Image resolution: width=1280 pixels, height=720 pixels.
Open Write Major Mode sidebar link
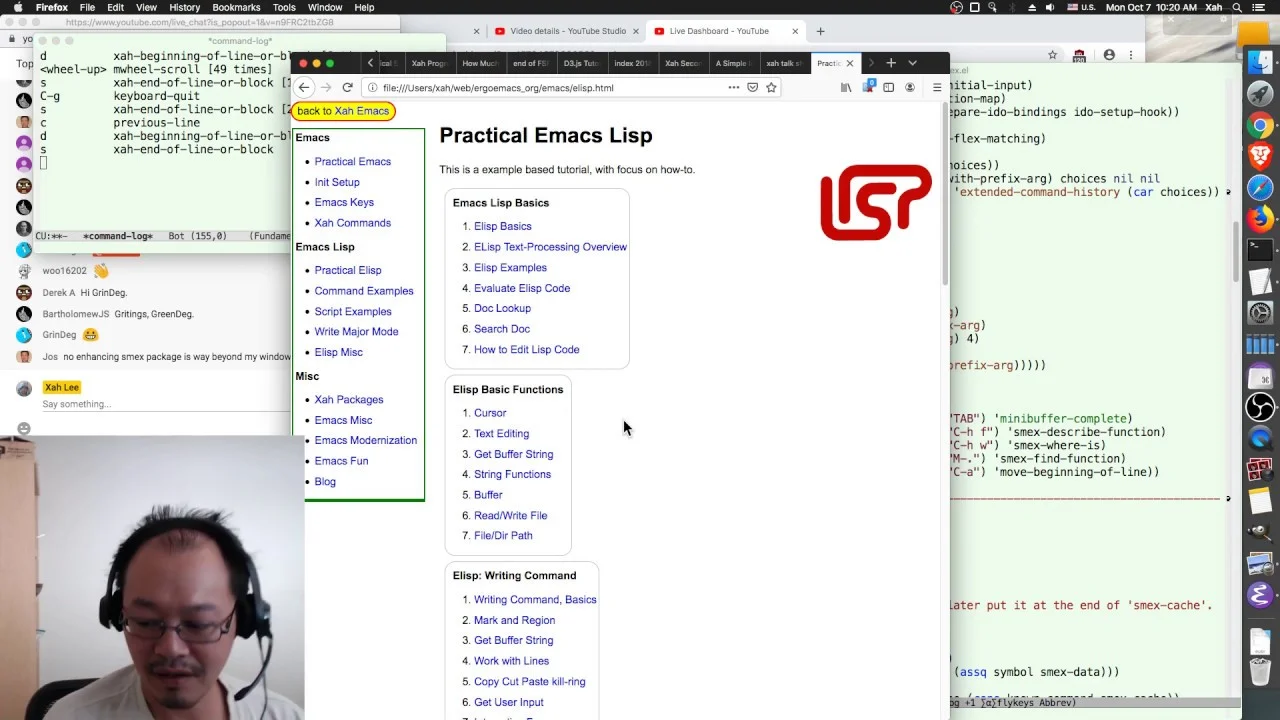(x=357, y=332)
